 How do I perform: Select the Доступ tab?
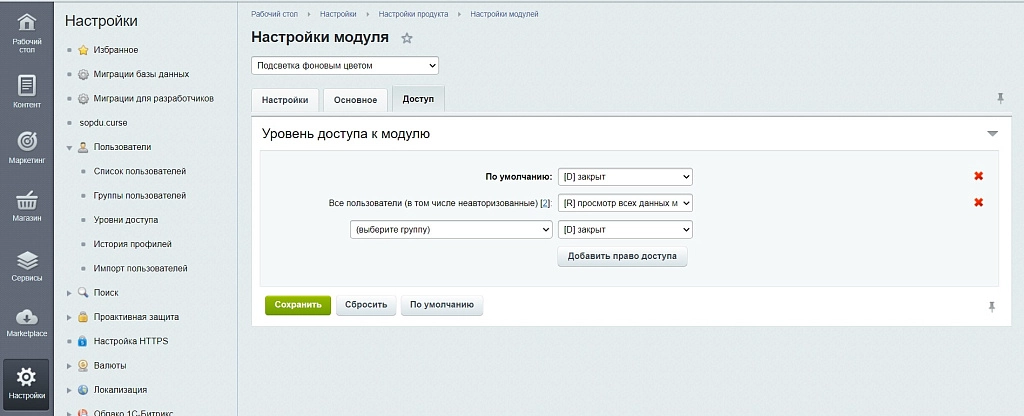pos(418,99)
